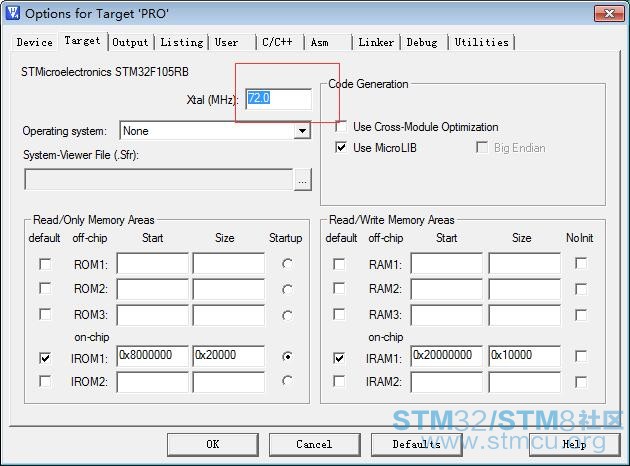Click the ROM2 Start field

click(152, 289)
